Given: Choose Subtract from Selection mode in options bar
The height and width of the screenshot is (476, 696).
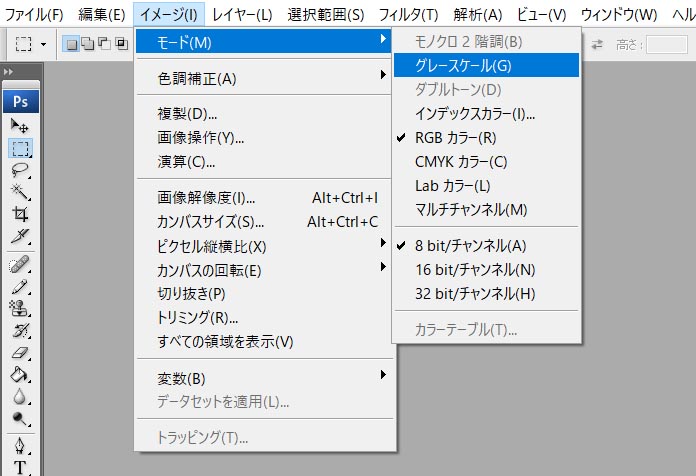Looking at the screenshot, I should pos(104,44).
